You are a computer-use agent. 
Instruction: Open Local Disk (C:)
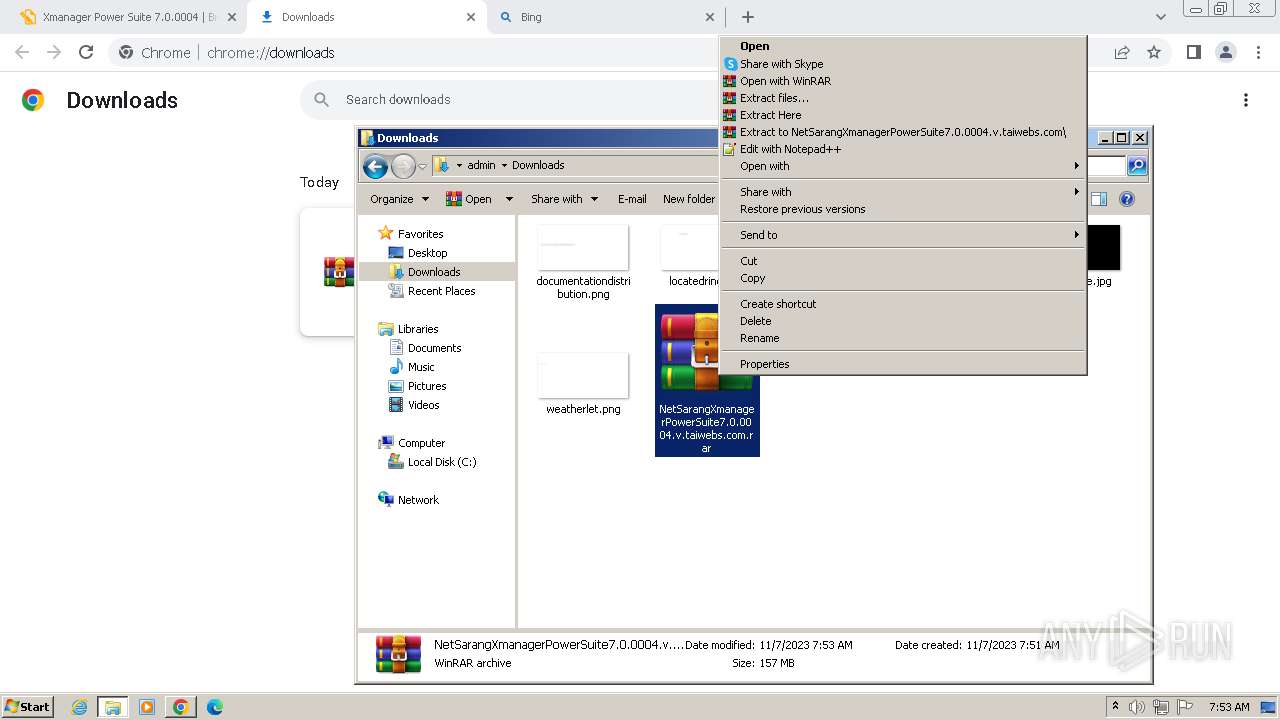[x=441, y=462]
